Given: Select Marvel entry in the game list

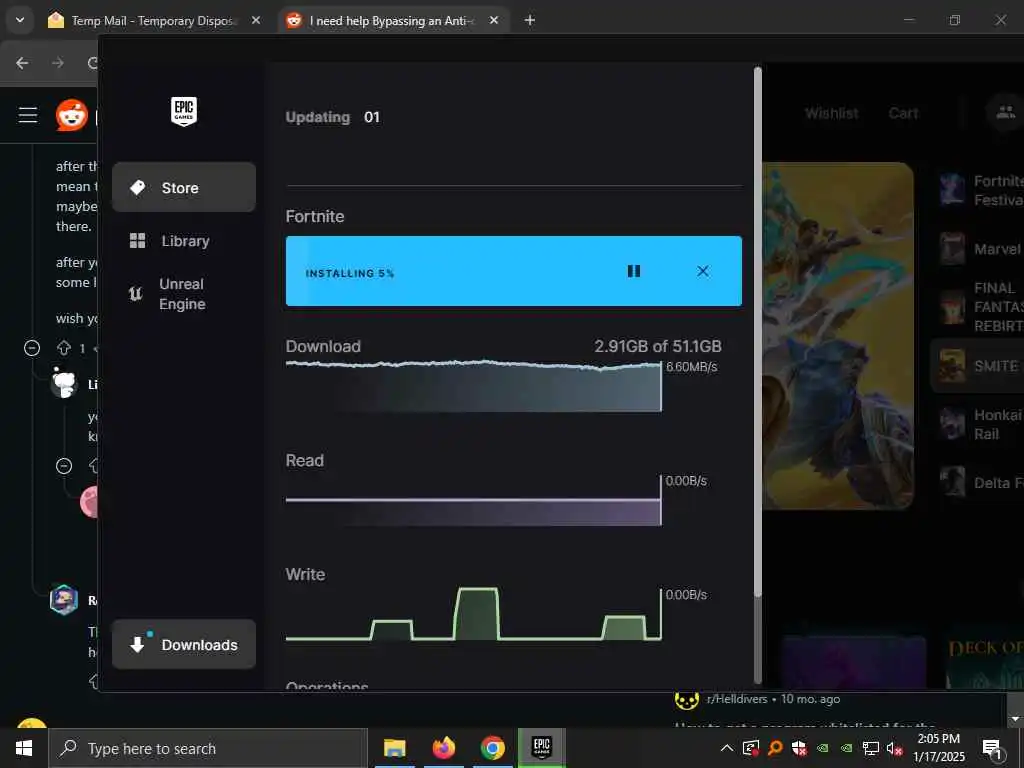Looking at the screenshot, I should (979, 249).
